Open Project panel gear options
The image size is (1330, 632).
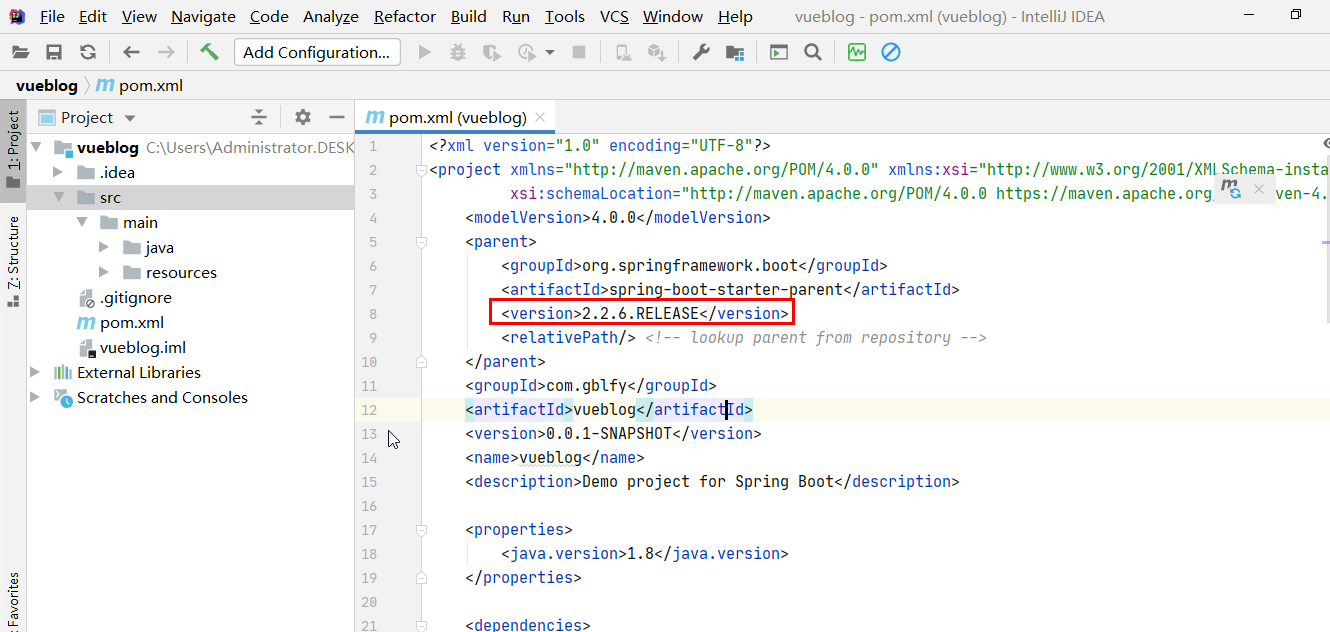[x=303, y=117]
